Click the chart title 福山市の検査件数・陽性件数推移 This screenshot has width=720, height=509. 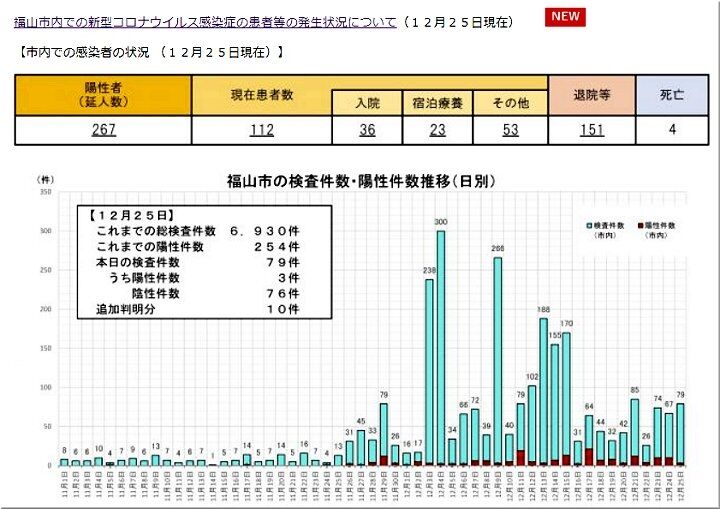pos(361,181)
